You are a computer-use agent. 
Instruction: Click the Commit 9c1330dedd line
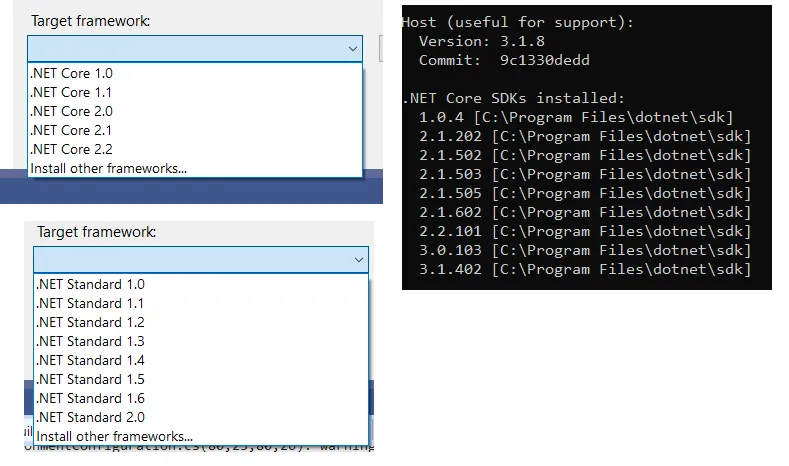pyautogui.click(x=504, y=60)
